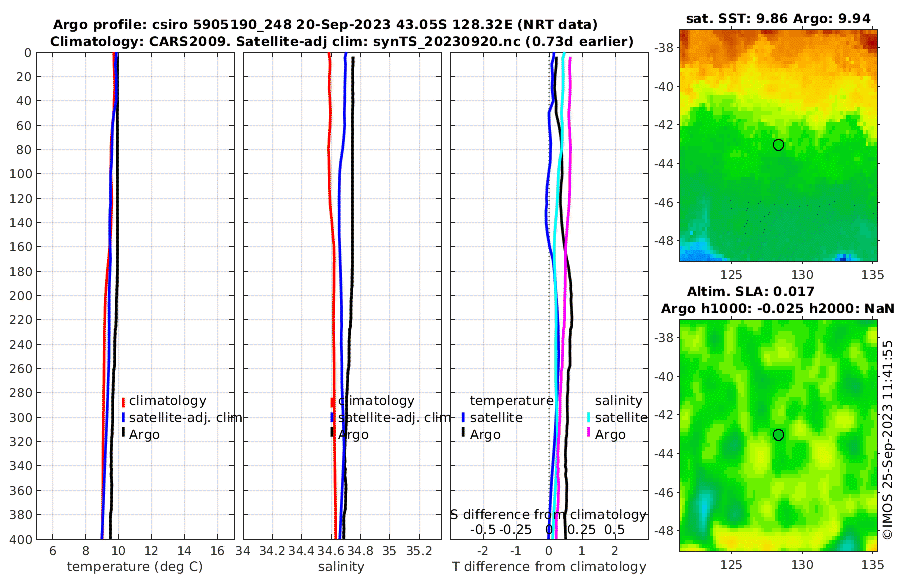Click cyan salinity satellite legend marker
The height and width of the screenshot is (580, 900).
589,417
